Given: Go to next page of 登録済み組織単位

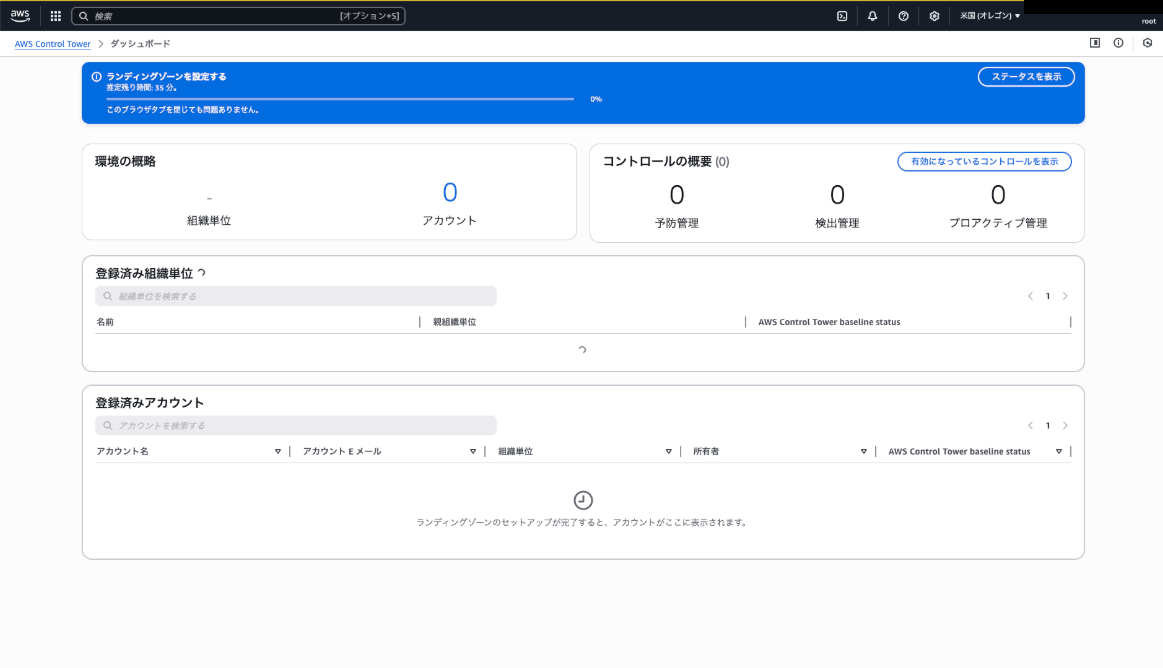Looking at the screenshot, I should coord(1065,296).
